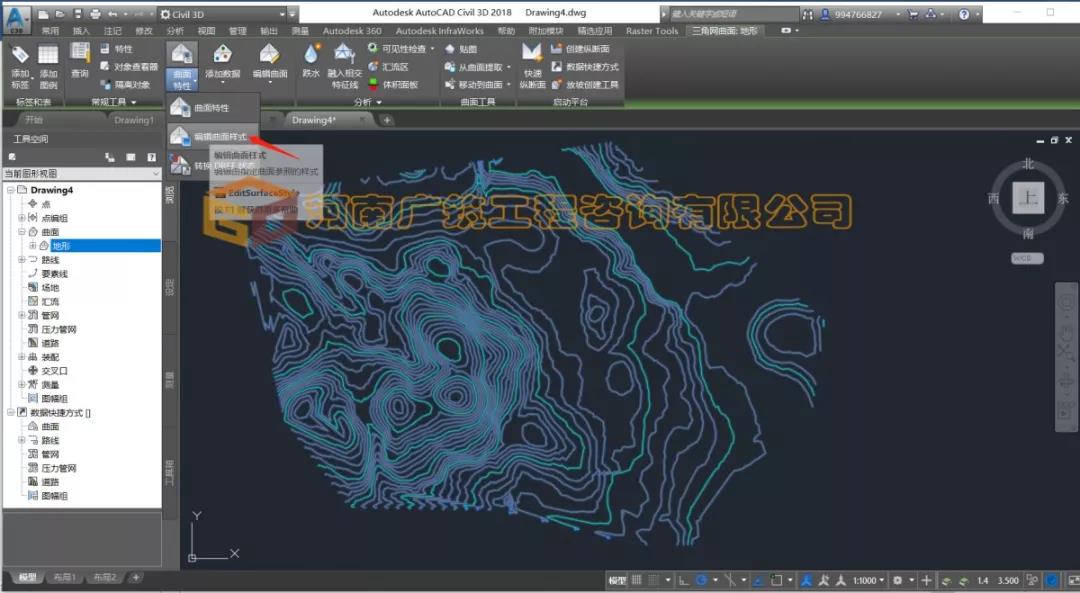Screen dimensions: 1080x593
Task: Open the 分析 (Analyze) ribbon tab
Action: tap(175, 30)
